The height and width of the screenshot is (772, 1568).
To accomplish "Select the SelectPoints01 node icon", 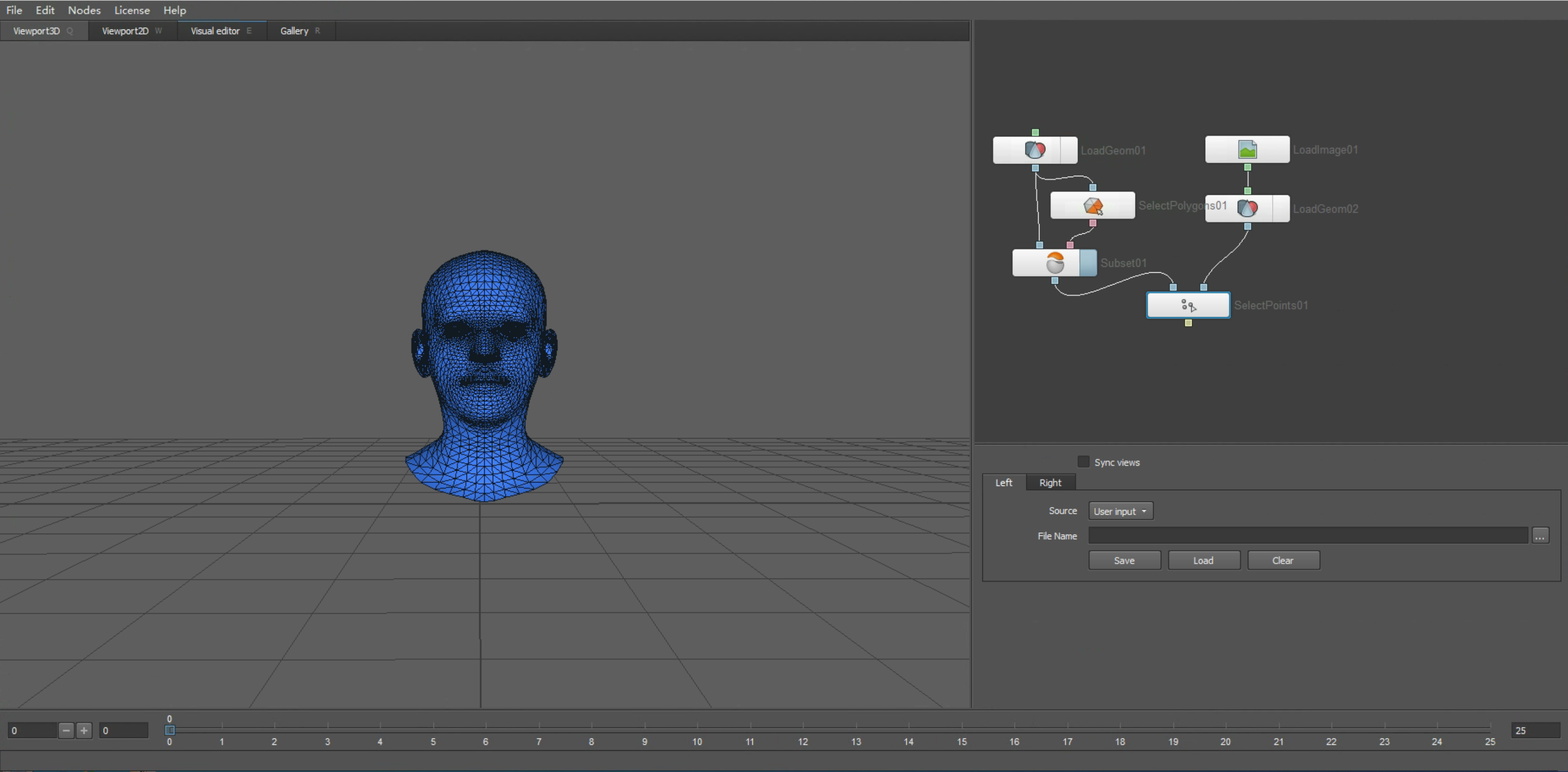I will click(1188, 306).
